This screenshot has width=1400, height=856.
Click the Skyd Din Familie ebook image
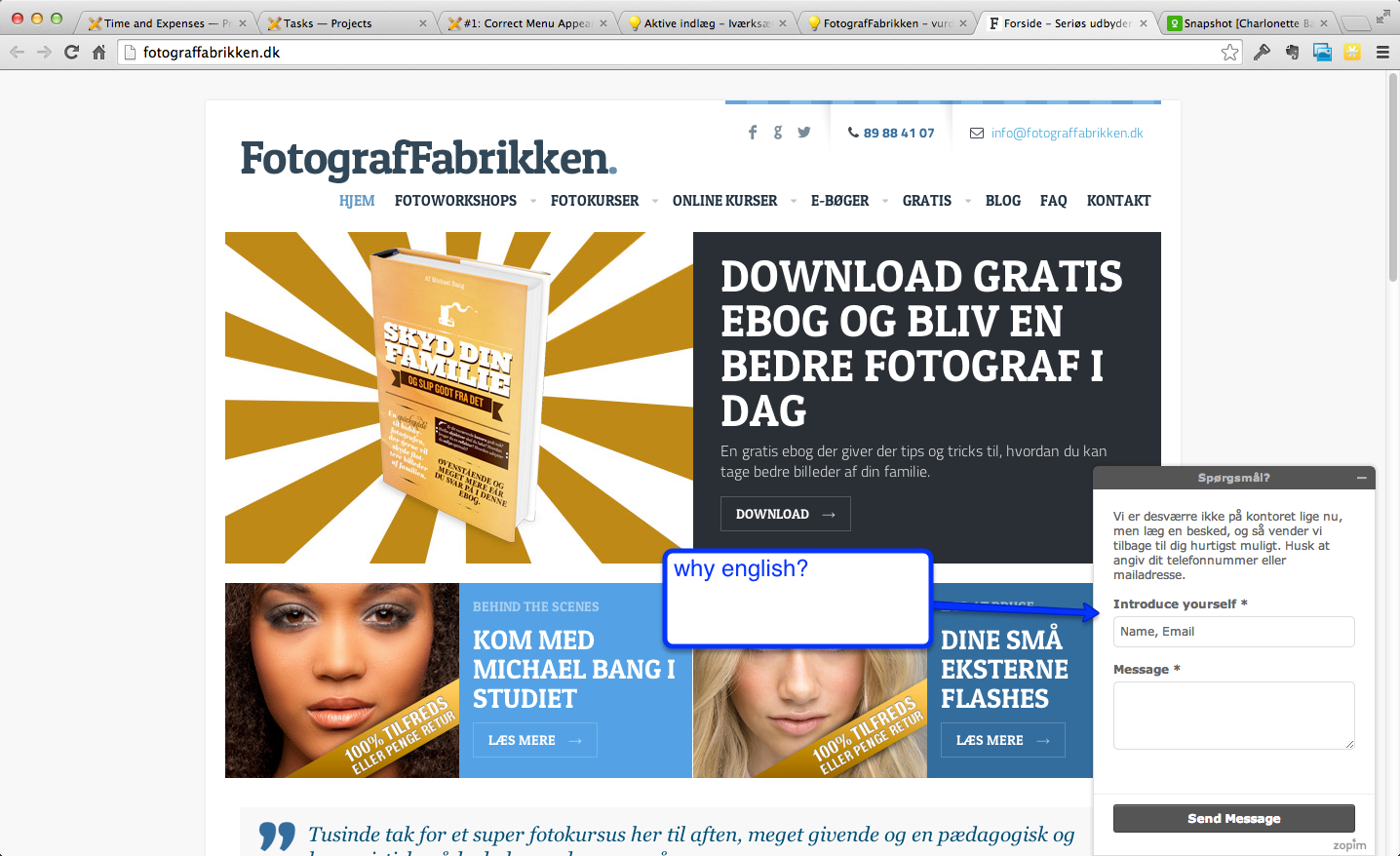coord(460,395)
